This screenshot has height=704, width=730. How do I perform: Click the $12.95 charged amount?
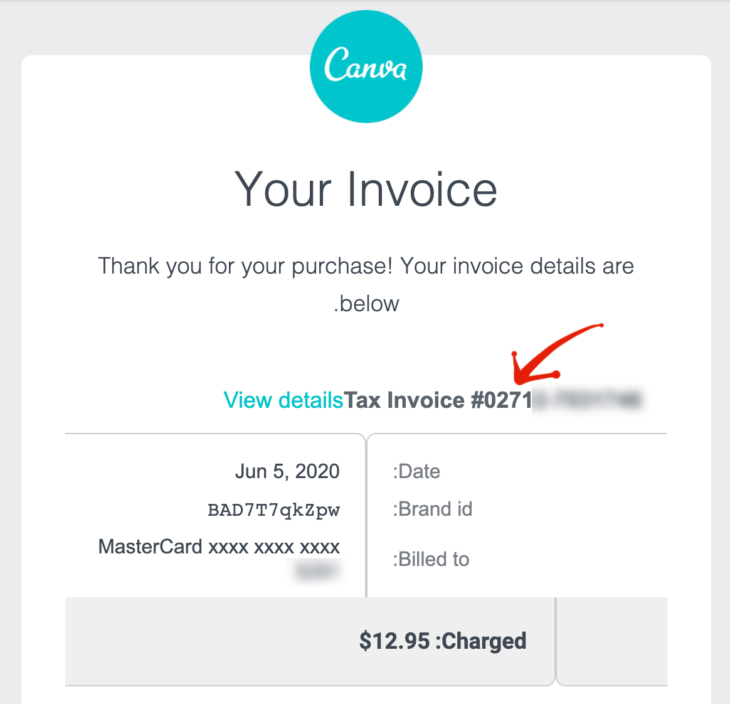click(395, 641)
